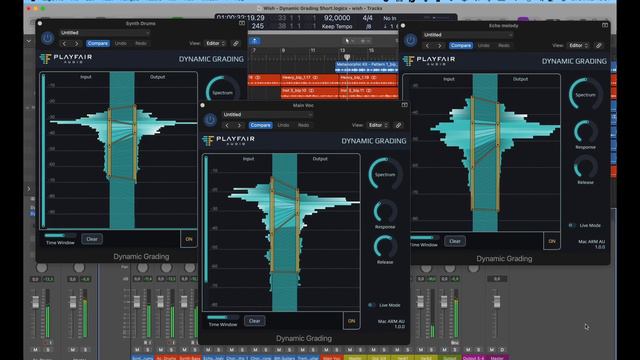The height and width of the screenshot is (360, 640).
Task: Enable Live Mode in Echo melody plugin
Action: 572,225
